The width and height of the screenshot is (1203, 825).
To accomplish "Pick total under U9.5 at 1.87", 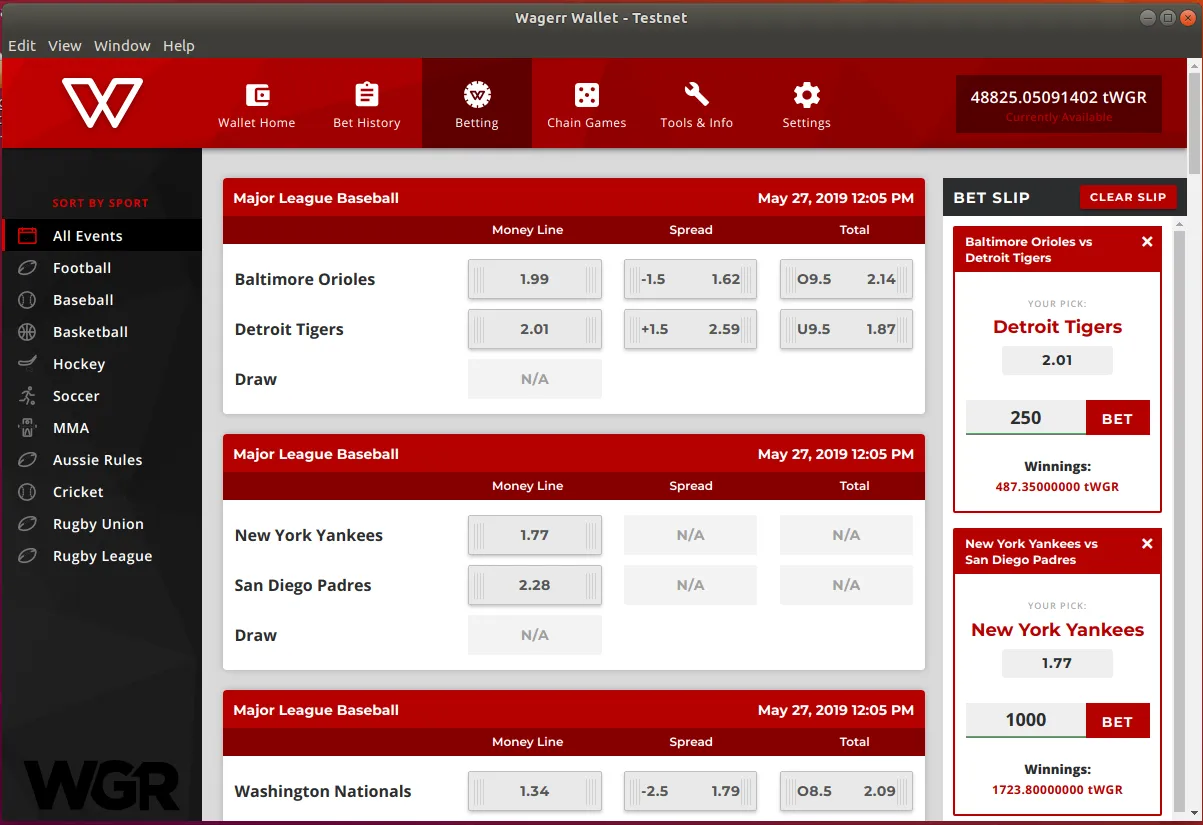I will click(x=846, y=329).
